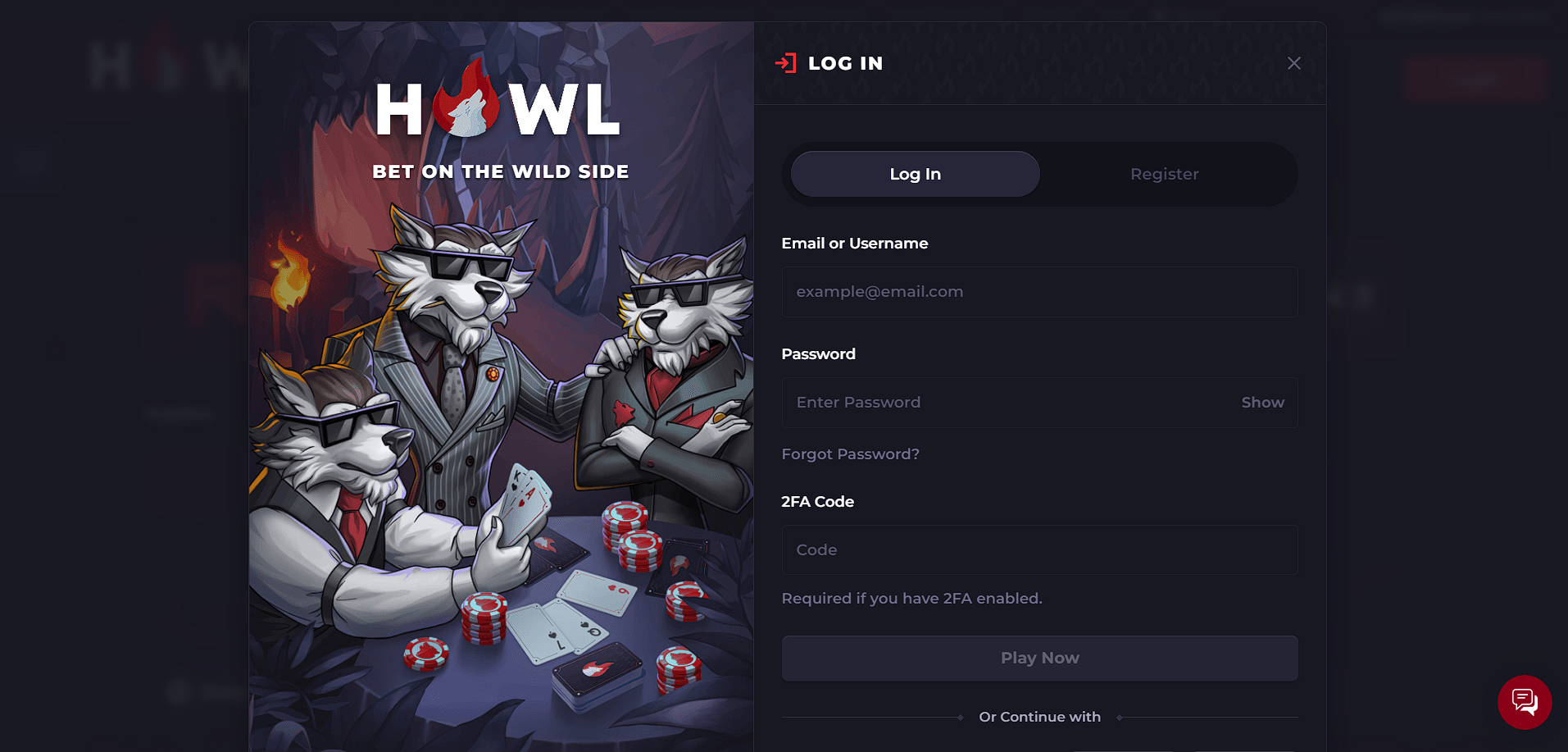Focus the Email or Username field

1039,292
